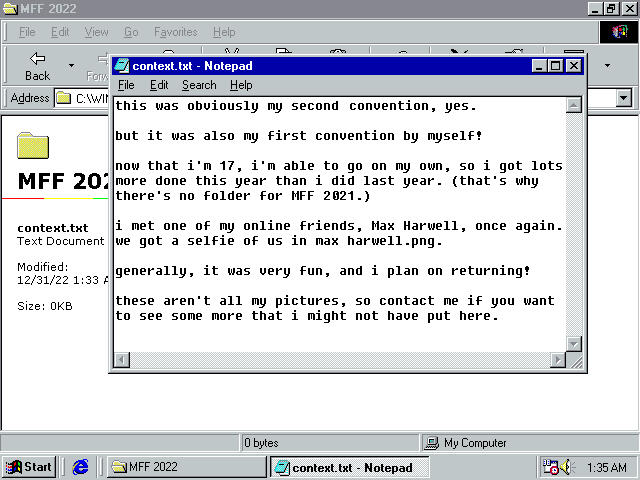Click the Back arrow button in Explorer
This screenshot has height=480, width=640.
tap(37, 66)
